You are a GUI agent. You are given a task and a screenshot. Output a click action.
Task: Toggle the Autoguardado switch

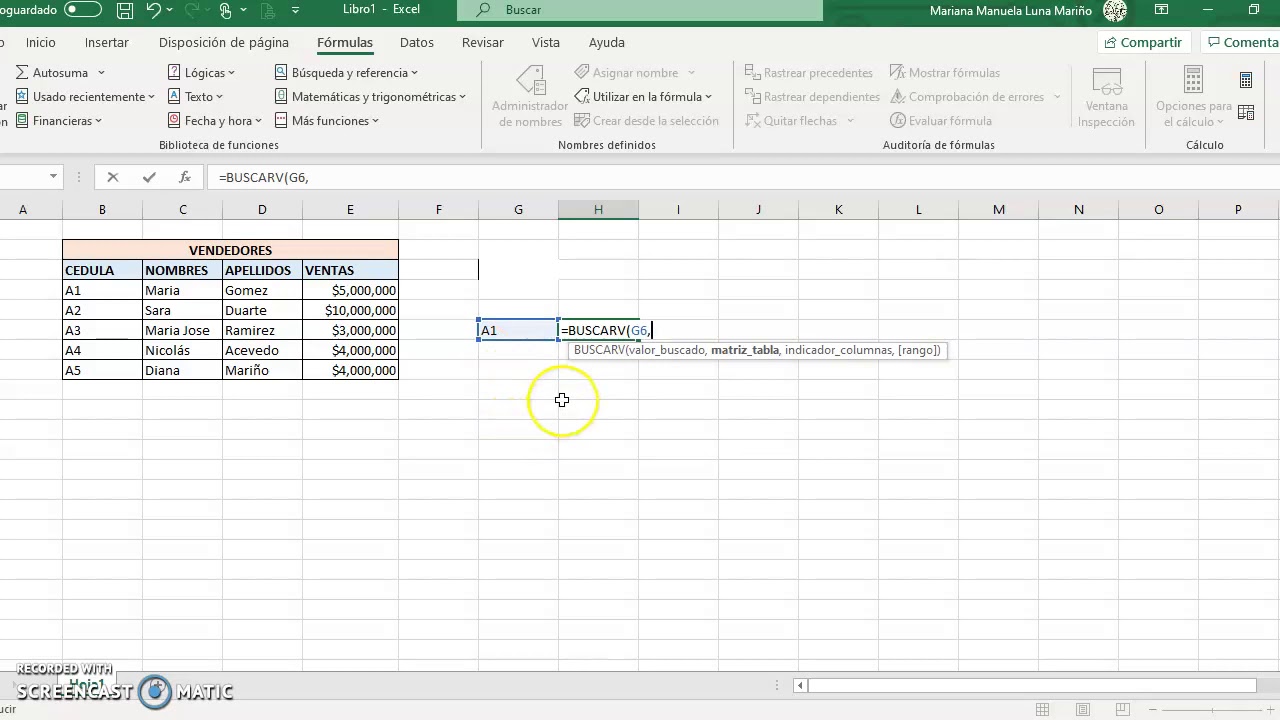pos(83,10)
